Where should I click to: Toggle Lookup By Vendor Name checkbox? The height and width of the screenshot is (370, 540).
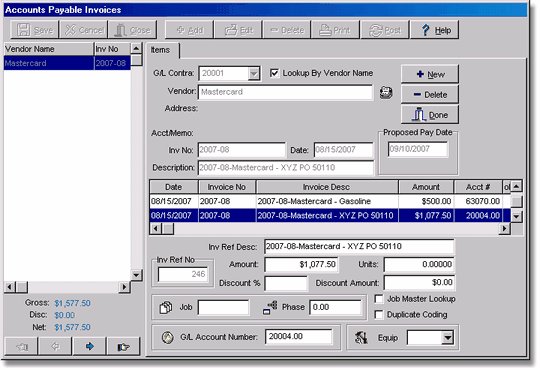tap(274, 73)
